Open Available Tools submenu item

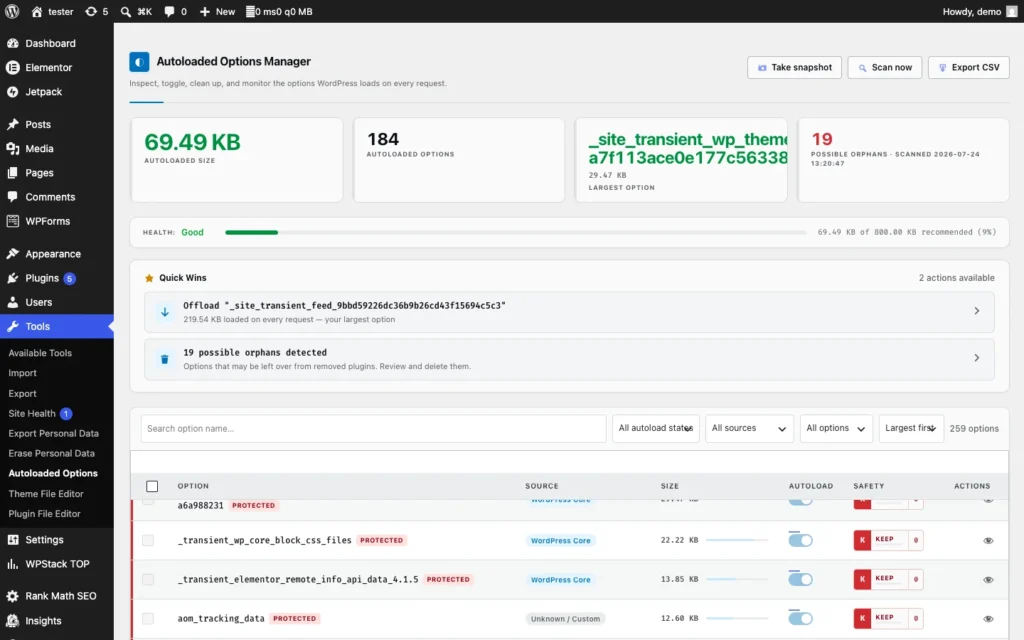[x=40, y=353]
